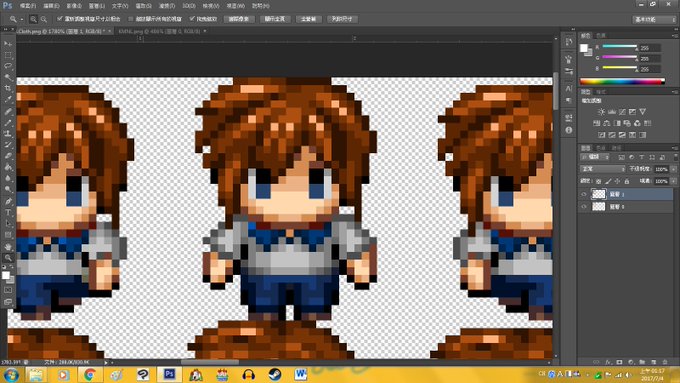680x383 pixels.
Task: Delete layer using trash icon
Action: [665, 362]
